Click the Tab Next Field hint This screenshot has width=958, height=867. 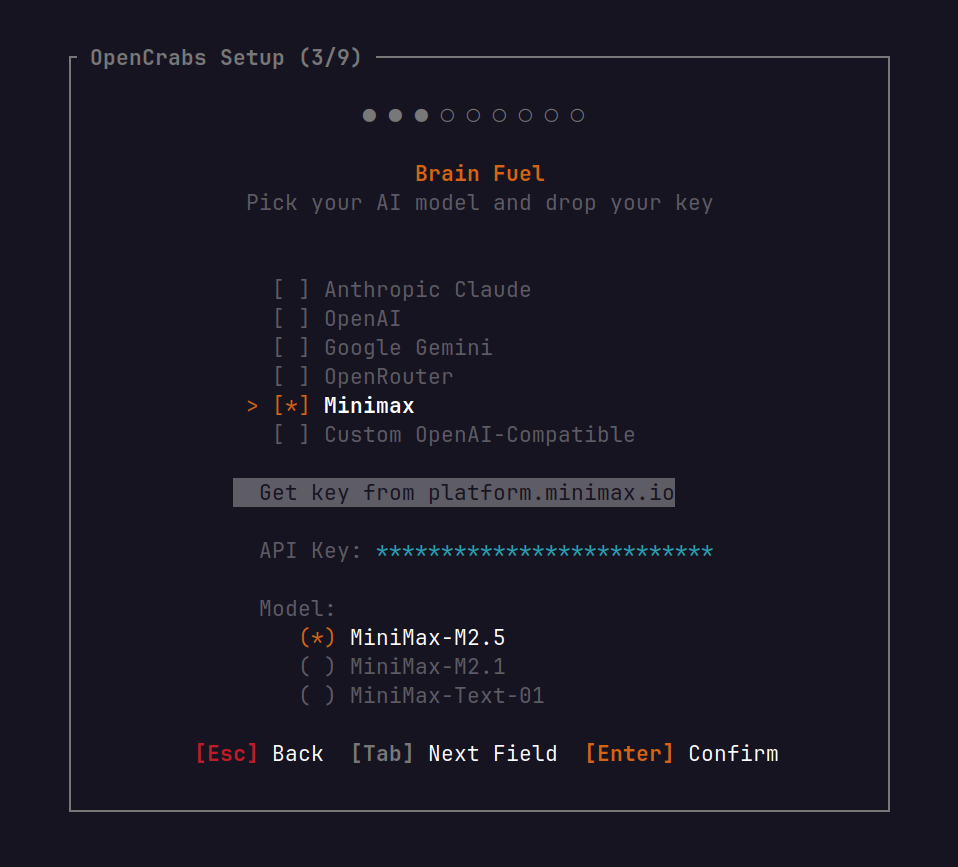coord(454,753)
